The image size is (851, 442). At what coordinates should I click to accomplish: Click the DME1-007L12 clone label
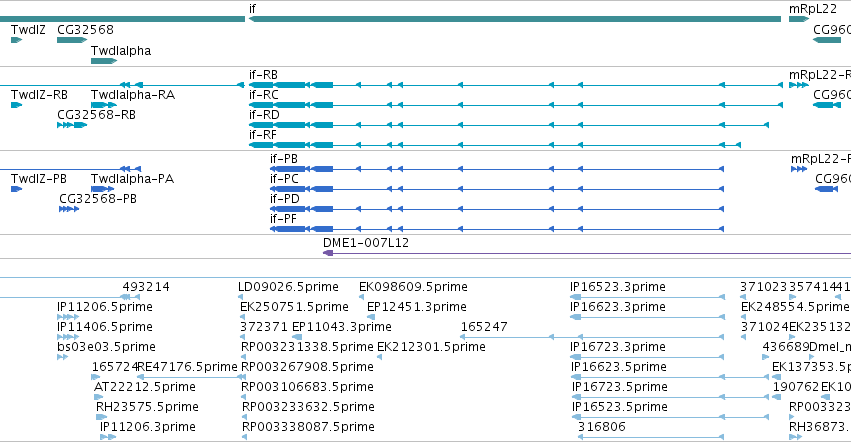366,243
